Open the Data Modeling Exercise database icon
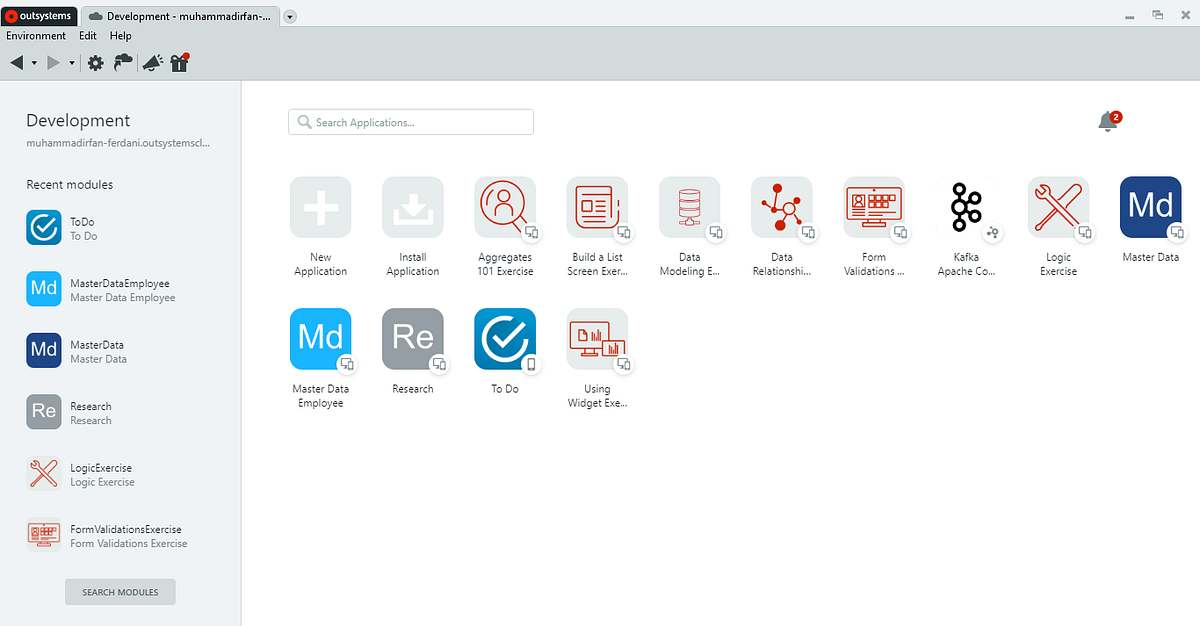Image resolution: width=1200 pixels, height=626 pixels. pyautogui.click(x=689, y=207)
